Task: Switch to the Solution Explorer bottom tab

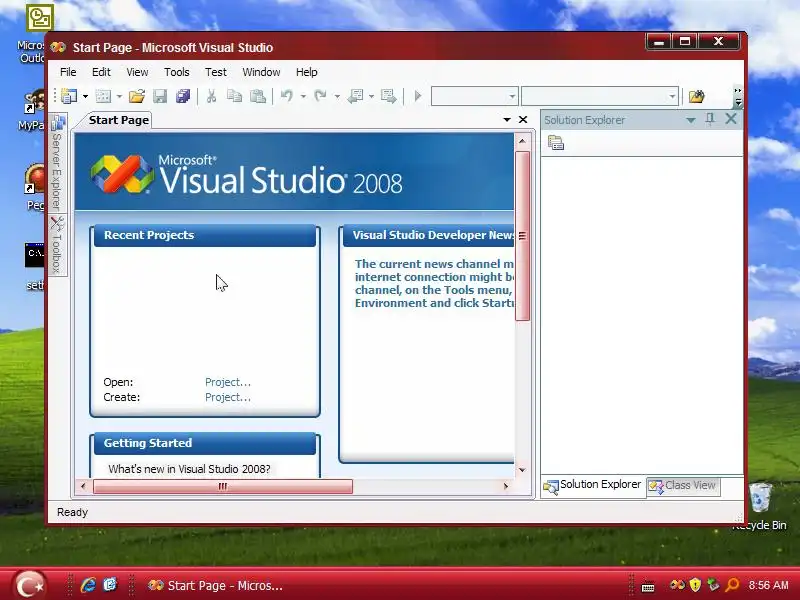Action: click(593, 485)
